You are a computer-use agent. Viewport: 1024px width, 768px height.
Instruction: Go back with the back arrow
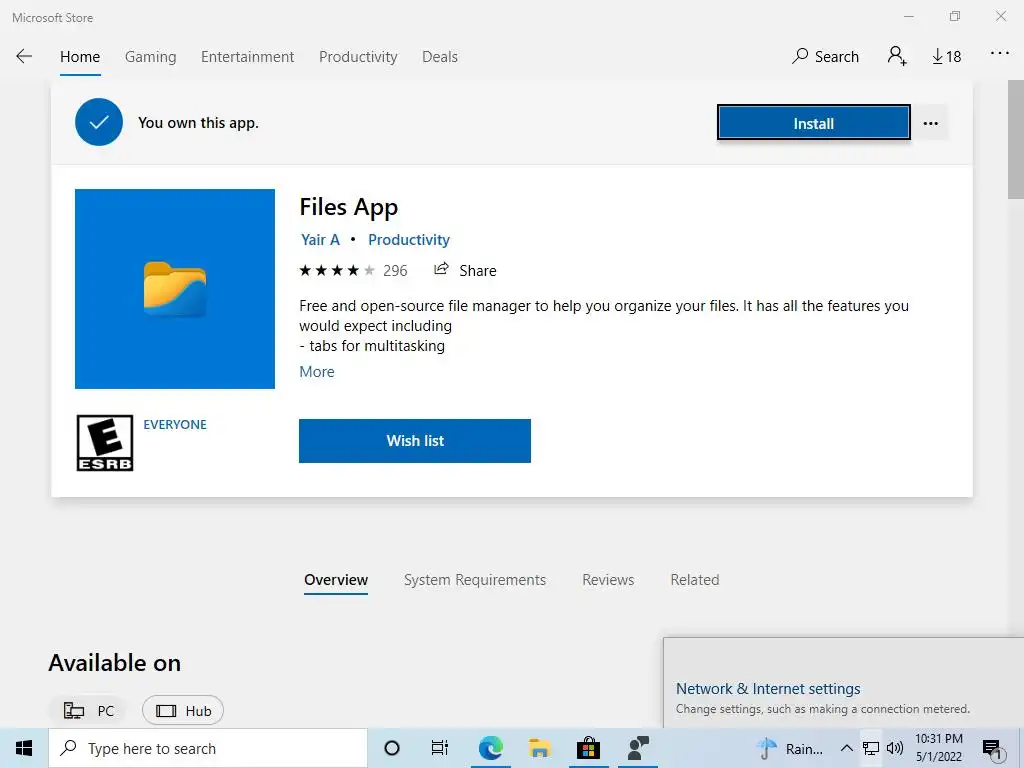pos(24,56)
